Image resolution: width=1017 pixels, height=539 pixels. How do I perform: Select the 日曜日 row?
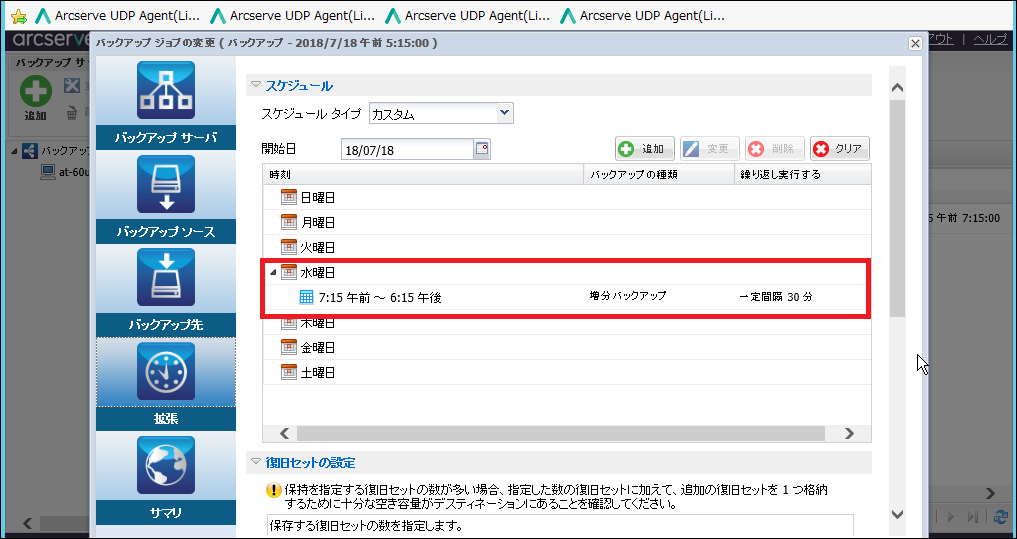pyautogui.click(x=566, y=197)
